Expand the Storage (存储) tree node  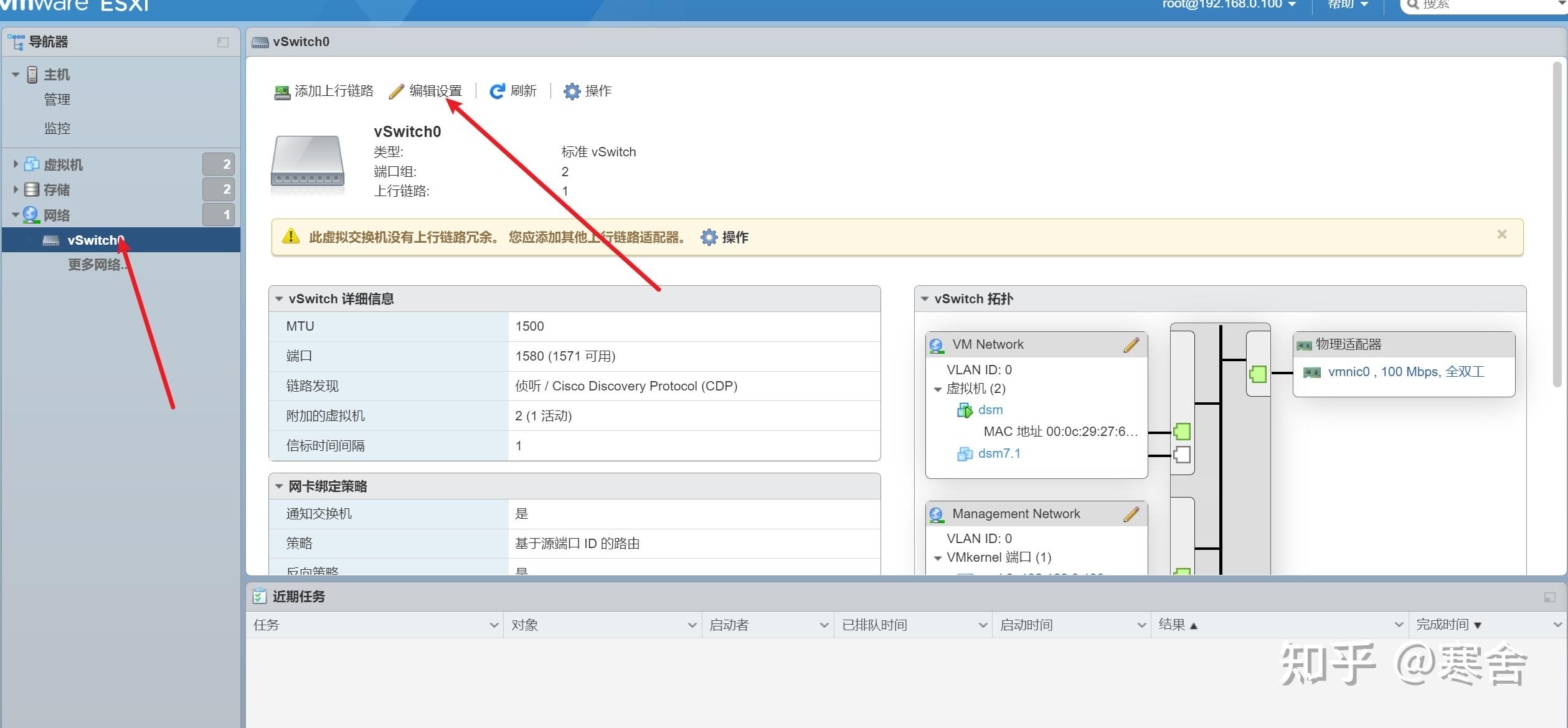(16, 189)
